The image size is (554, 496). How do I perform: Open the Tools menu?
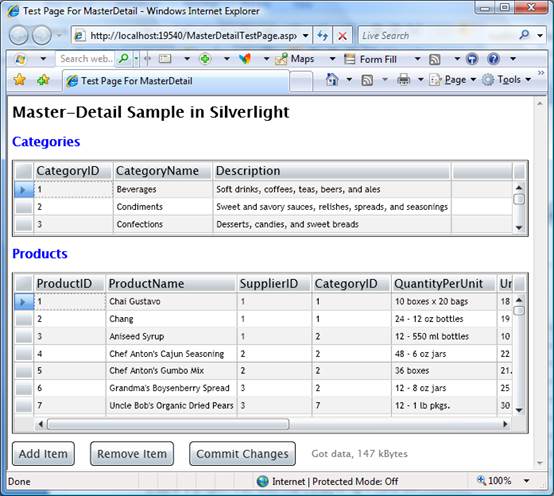(507, 80)
